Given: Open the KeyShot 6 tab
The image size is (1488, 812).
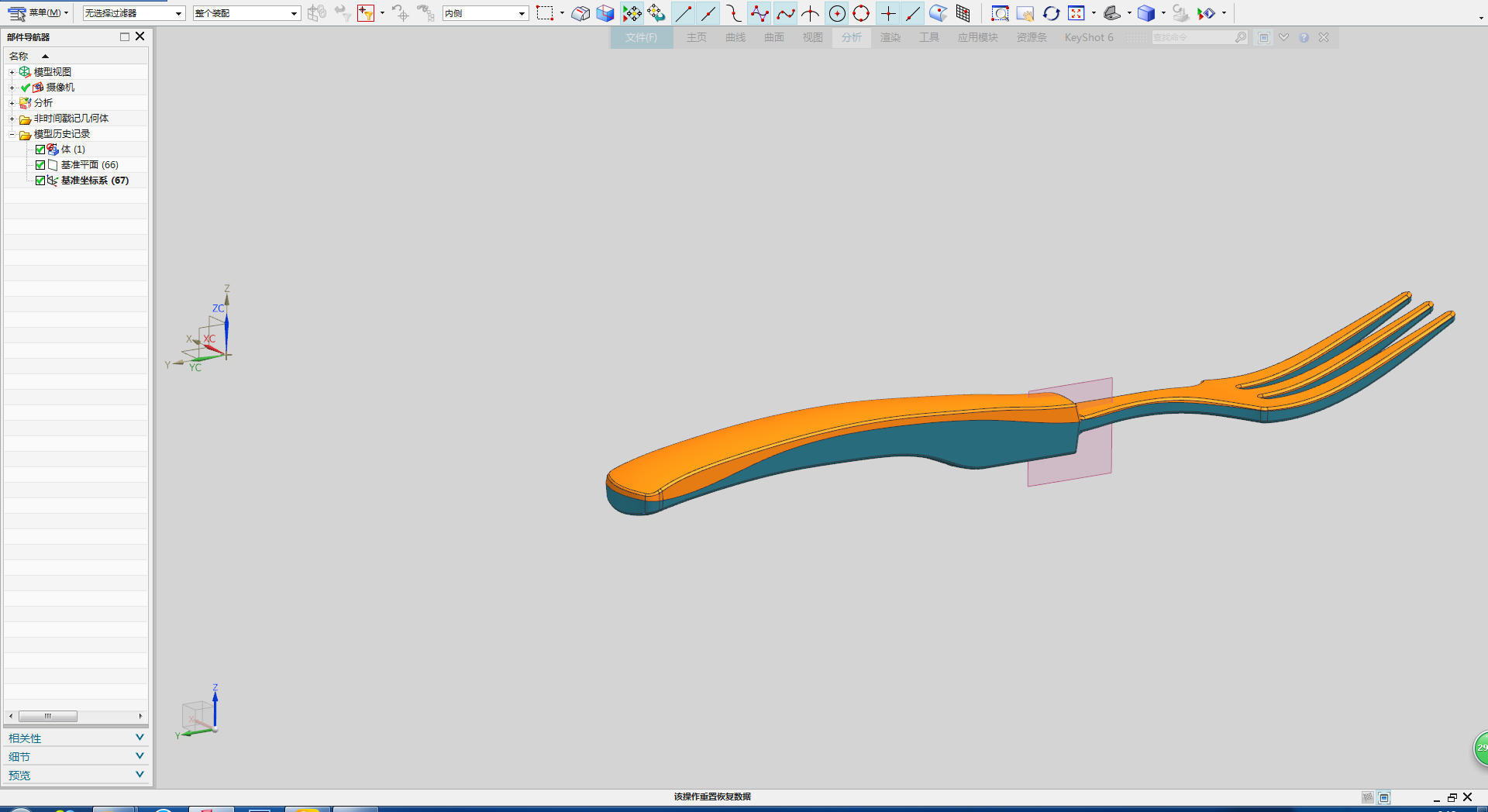Looking at the screenshot, I should 1089,37.
